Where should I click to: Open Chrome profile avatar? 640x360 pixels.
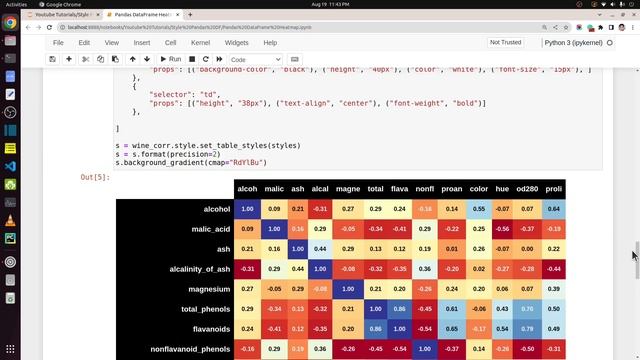tap(622, 27)
